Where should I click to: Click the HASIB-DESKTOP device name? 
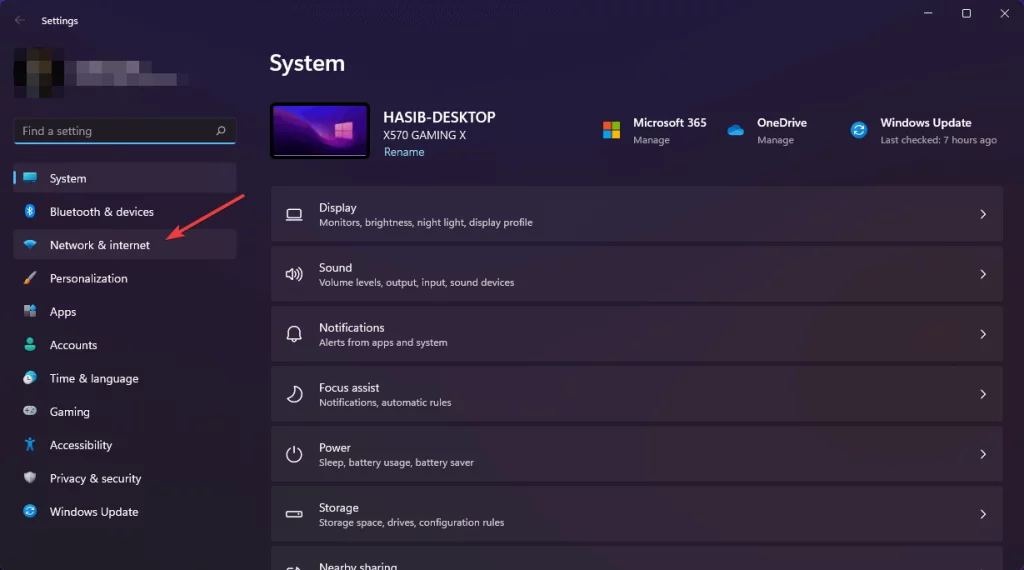click(439, 117)
